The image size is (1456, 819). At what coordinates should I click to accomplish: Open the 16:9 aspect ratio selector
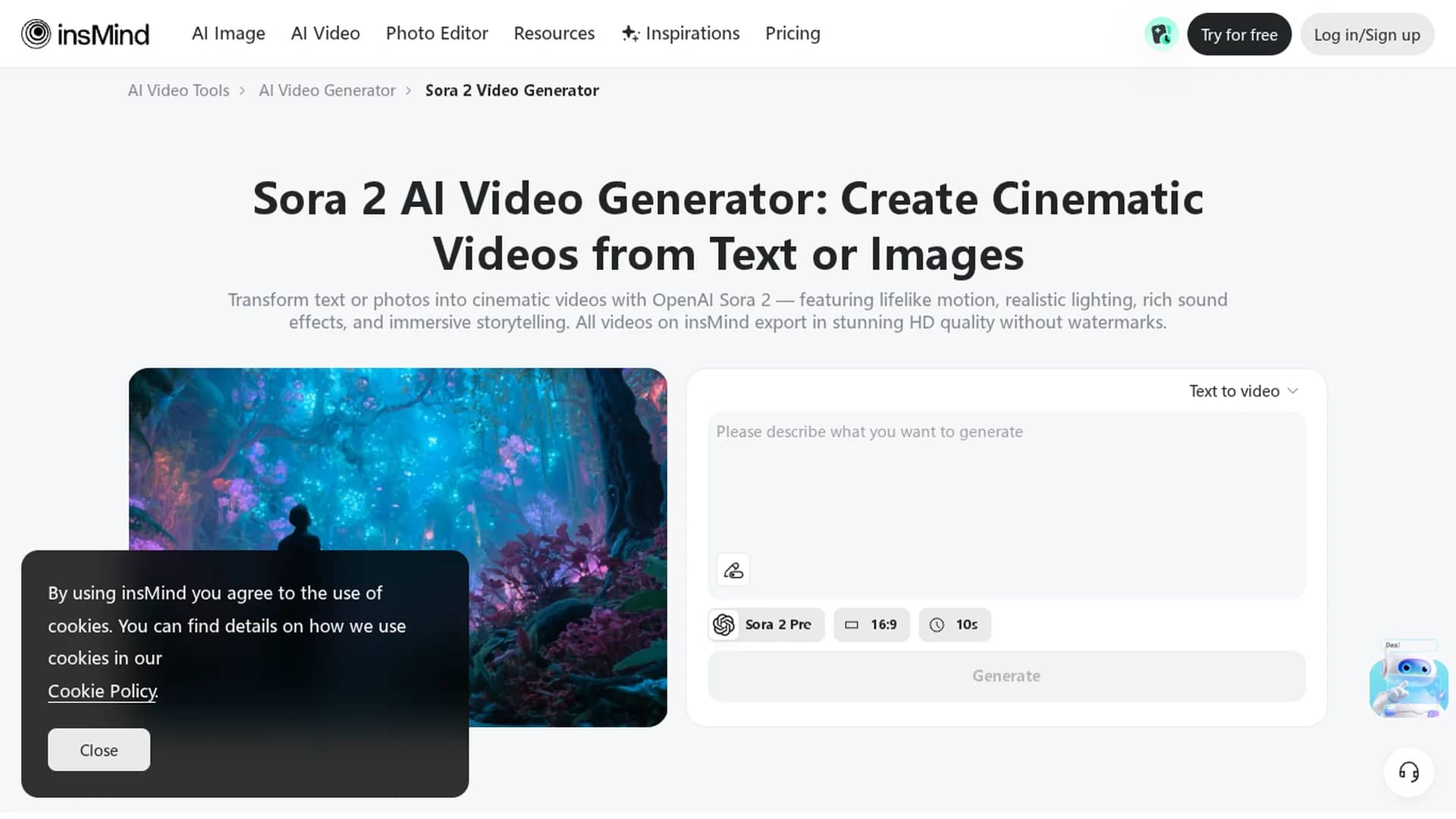(x=871, y=625)
